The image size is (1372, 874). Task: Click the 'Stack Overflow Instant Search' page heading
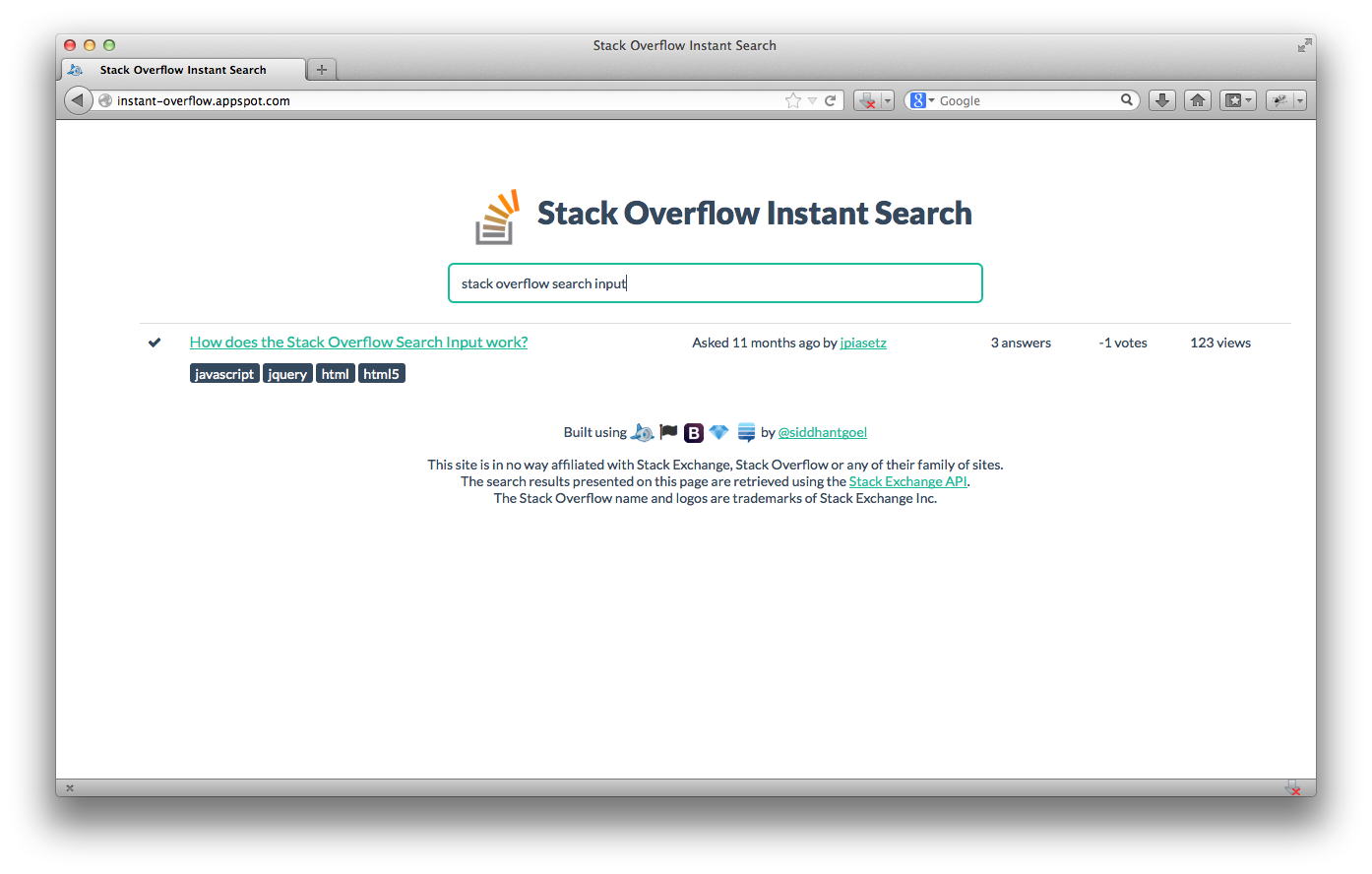755,214
